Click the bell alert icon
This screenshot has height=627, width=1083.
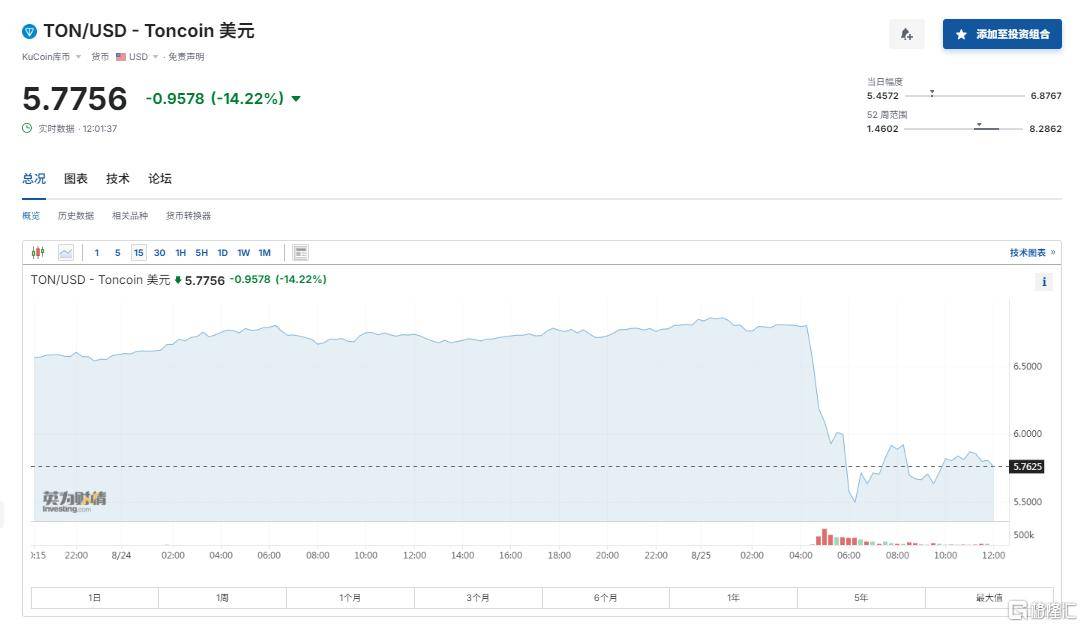[906, 34]
